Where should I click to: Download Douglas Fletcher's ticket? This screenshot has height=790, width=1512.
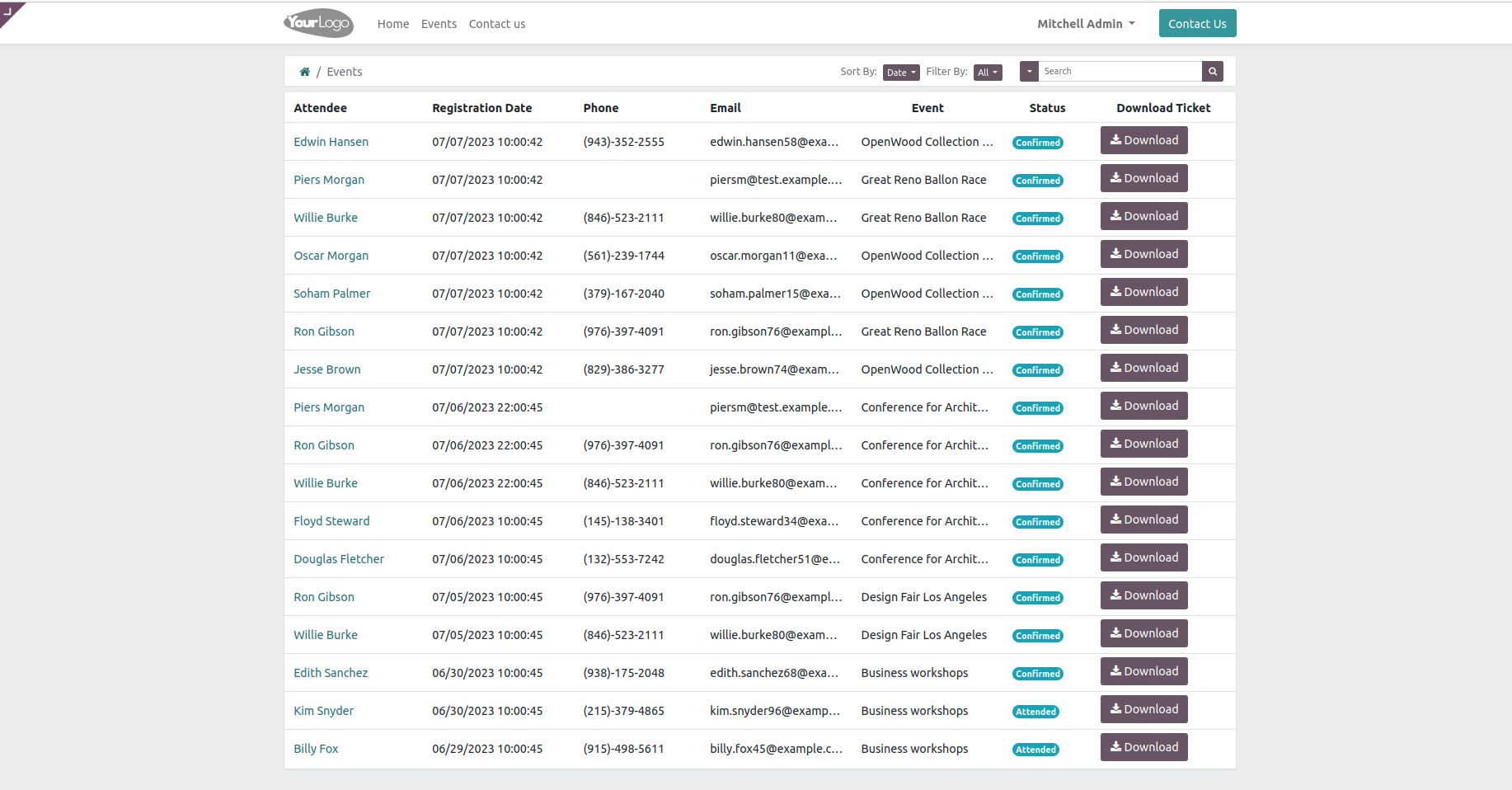[x=1143, y=557]
